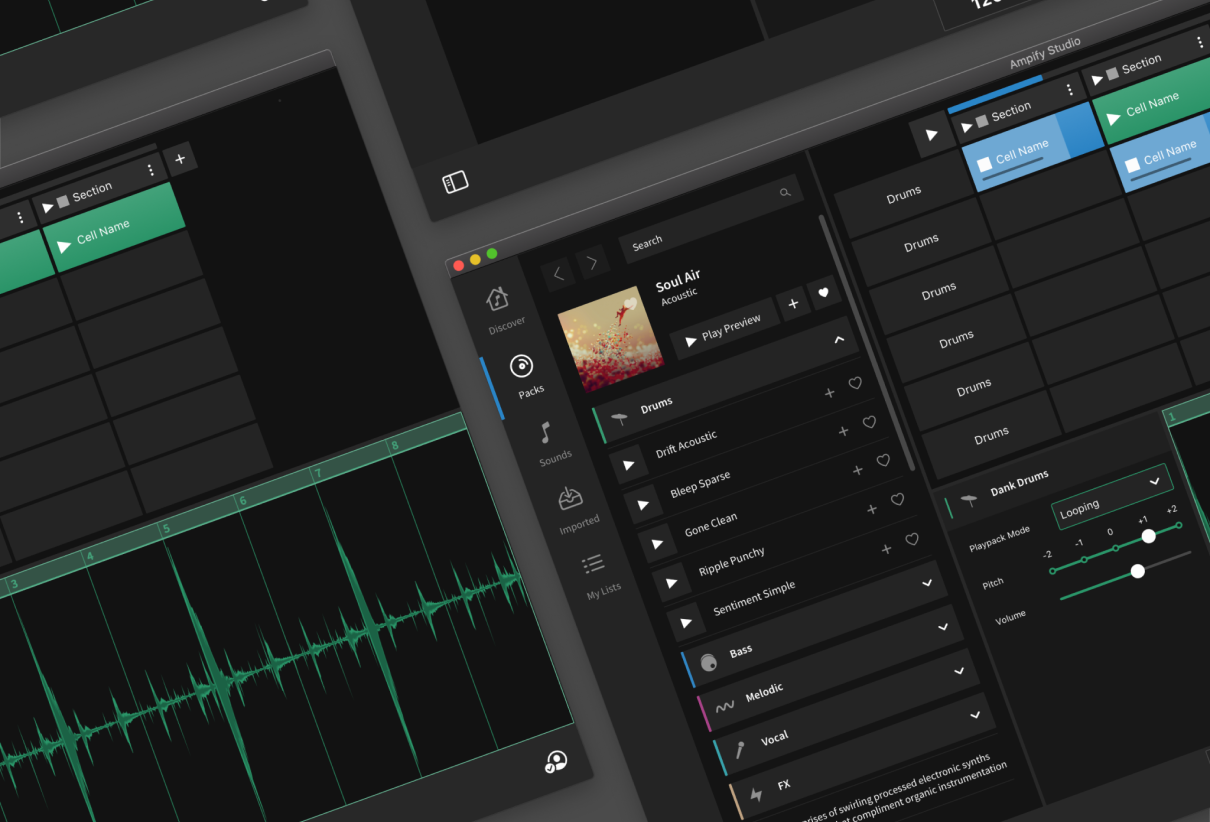Favorite the Soul Air pack heart
The height and width of the screenshot is (822, 1210).
point(824,293)
